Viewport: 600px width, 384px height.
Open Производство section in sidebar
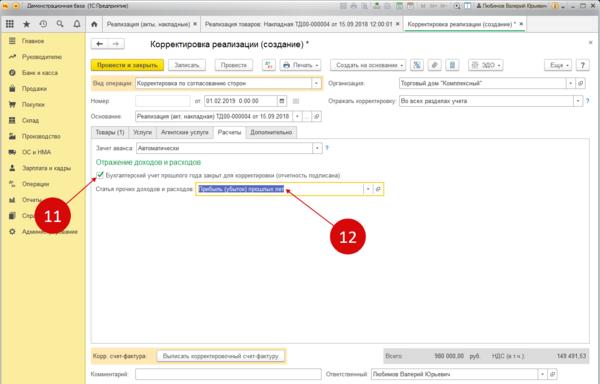(x=41, y=136)
